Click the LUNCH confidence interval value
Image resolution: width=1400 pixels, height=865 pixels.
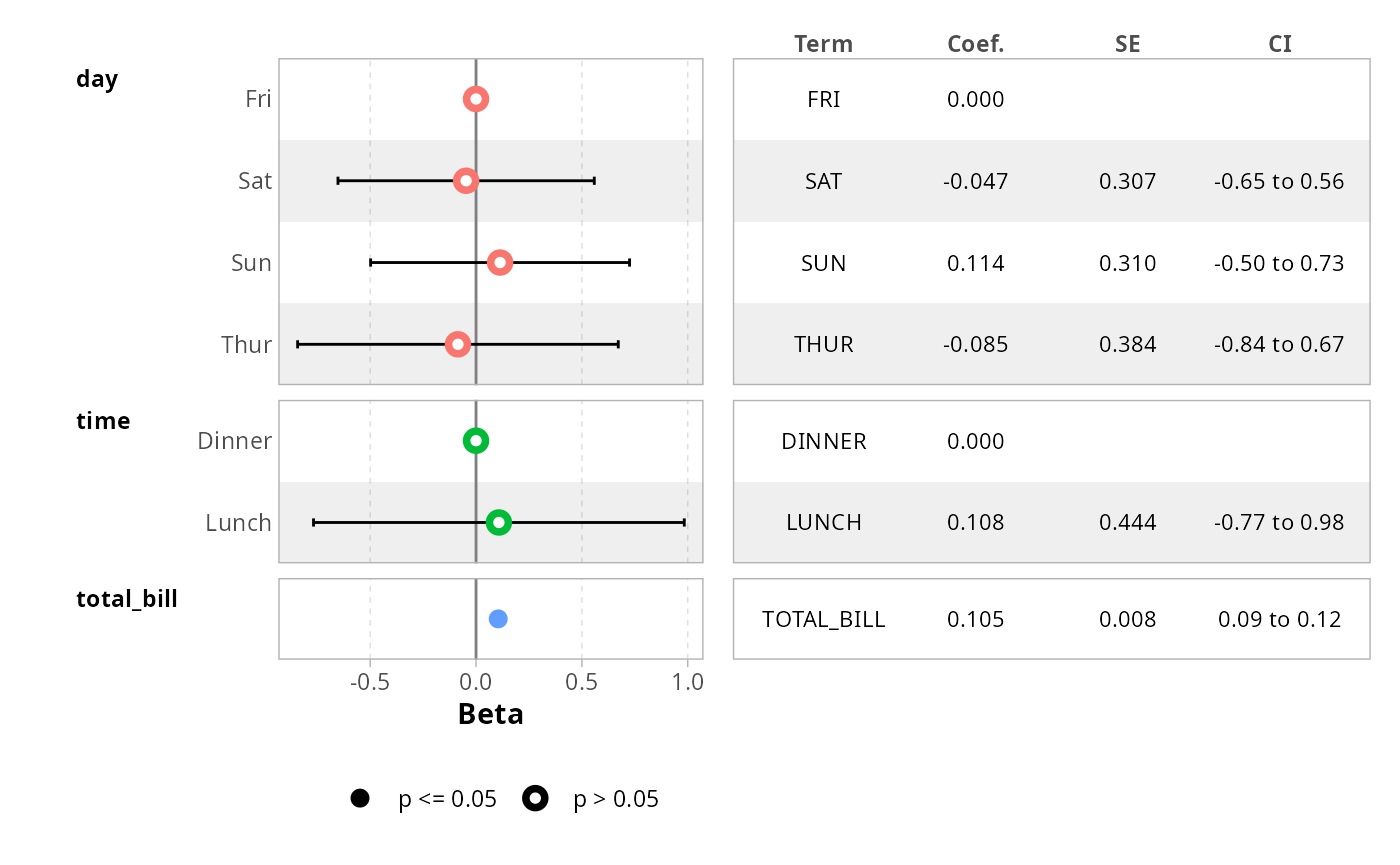(1279, 522)
